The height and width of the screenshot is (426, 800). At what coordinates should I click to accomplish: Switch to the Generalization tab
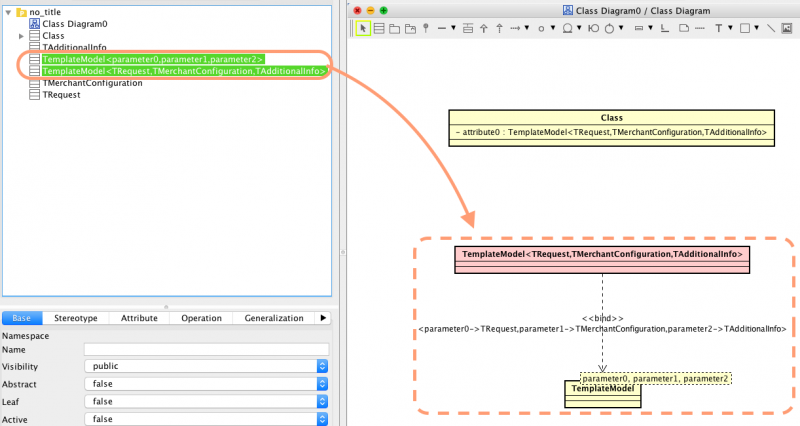pyautogui.click(x=274, y=318)
